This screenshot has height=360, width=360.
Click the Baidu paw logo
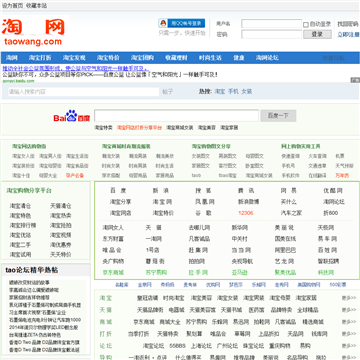click(72, 116)
